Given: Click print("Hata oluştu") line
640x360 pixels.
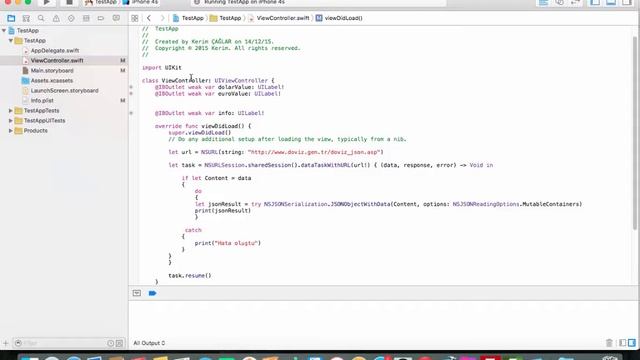Looking at the screenshot, I should point(228,243).
